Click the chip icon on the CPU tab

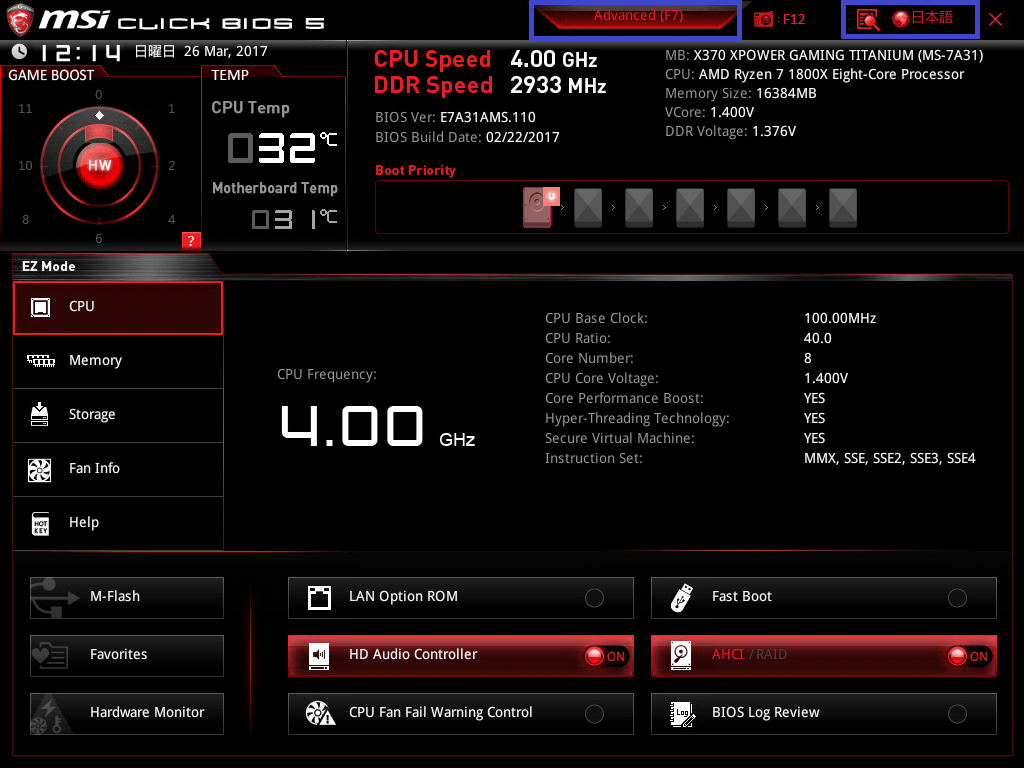coord(40,307)
